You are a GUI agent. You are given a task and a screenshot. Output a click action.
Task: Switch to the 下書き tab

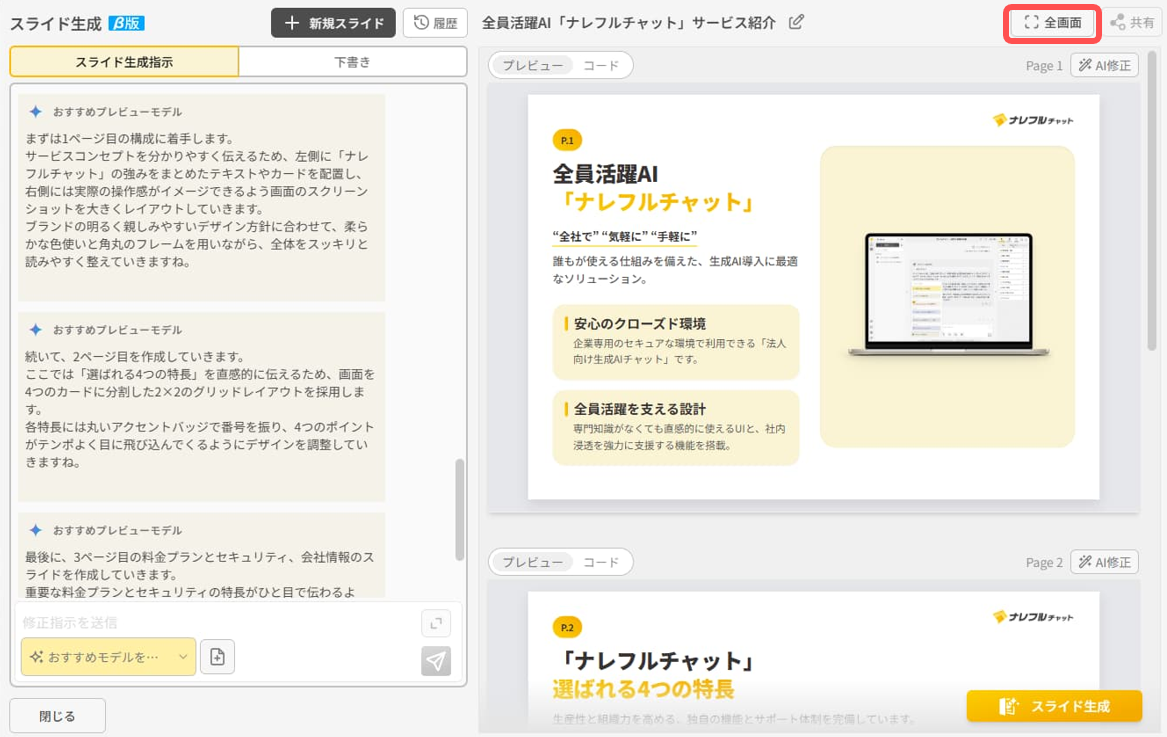pyautogui.click(x=352, y=62)
